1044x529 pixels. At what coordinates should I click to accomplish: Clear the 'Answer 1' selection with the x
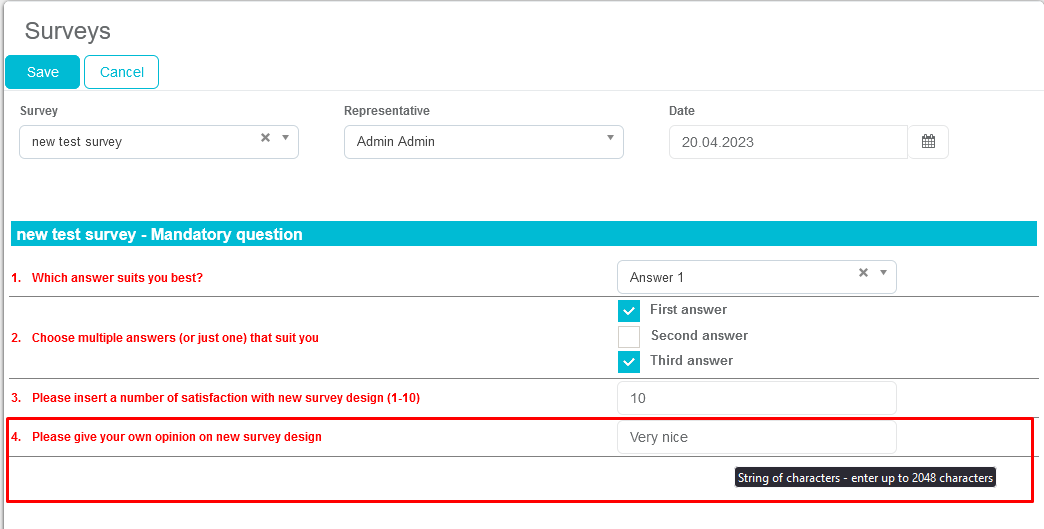863,273
